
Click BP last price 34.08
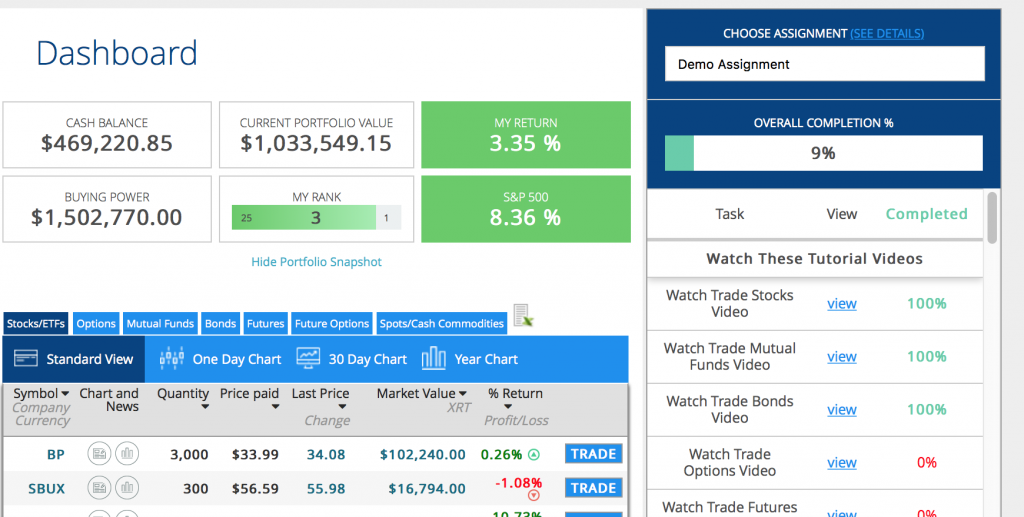(x=326, y=454)
